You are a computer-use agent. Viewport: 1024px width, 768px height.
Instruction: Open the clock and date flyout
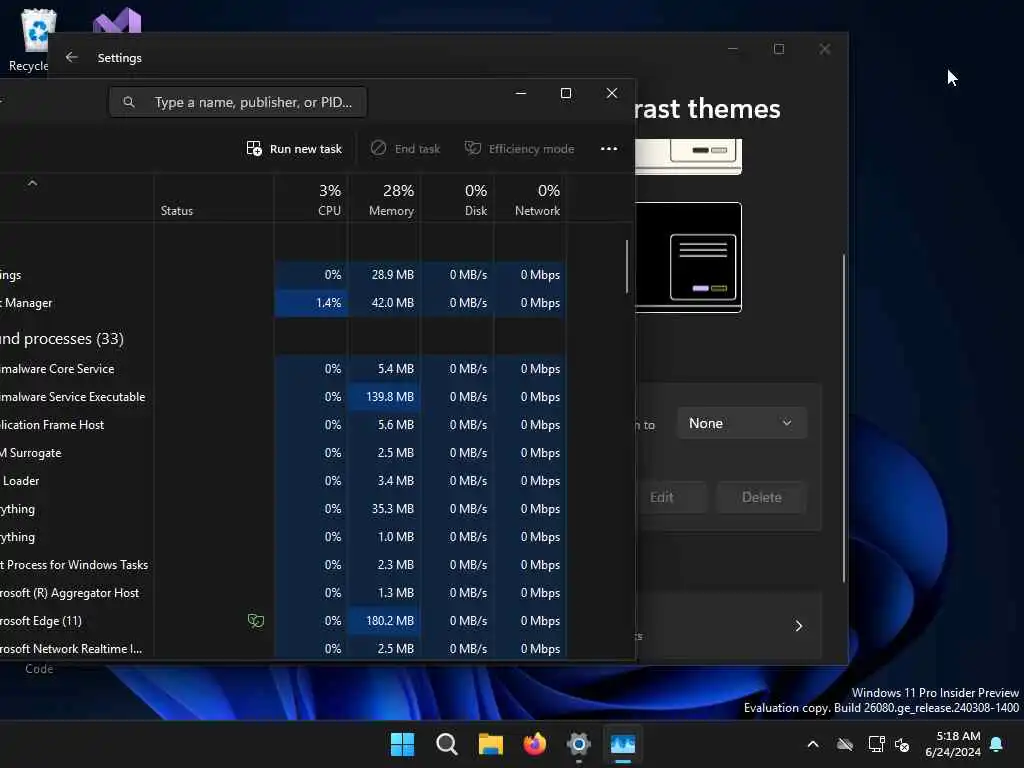(953, 744)
